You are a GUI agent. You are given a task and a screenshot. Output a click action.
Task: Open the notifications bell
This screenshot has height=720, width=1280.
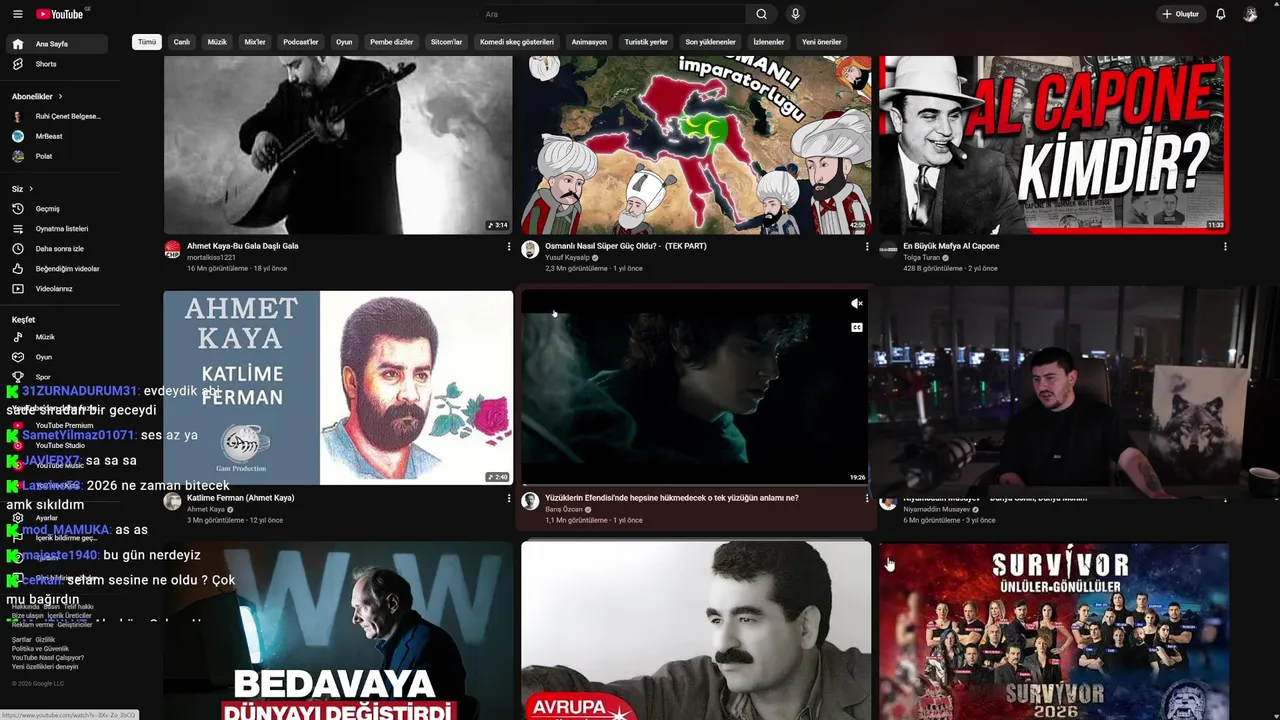tap(1220, 14)
